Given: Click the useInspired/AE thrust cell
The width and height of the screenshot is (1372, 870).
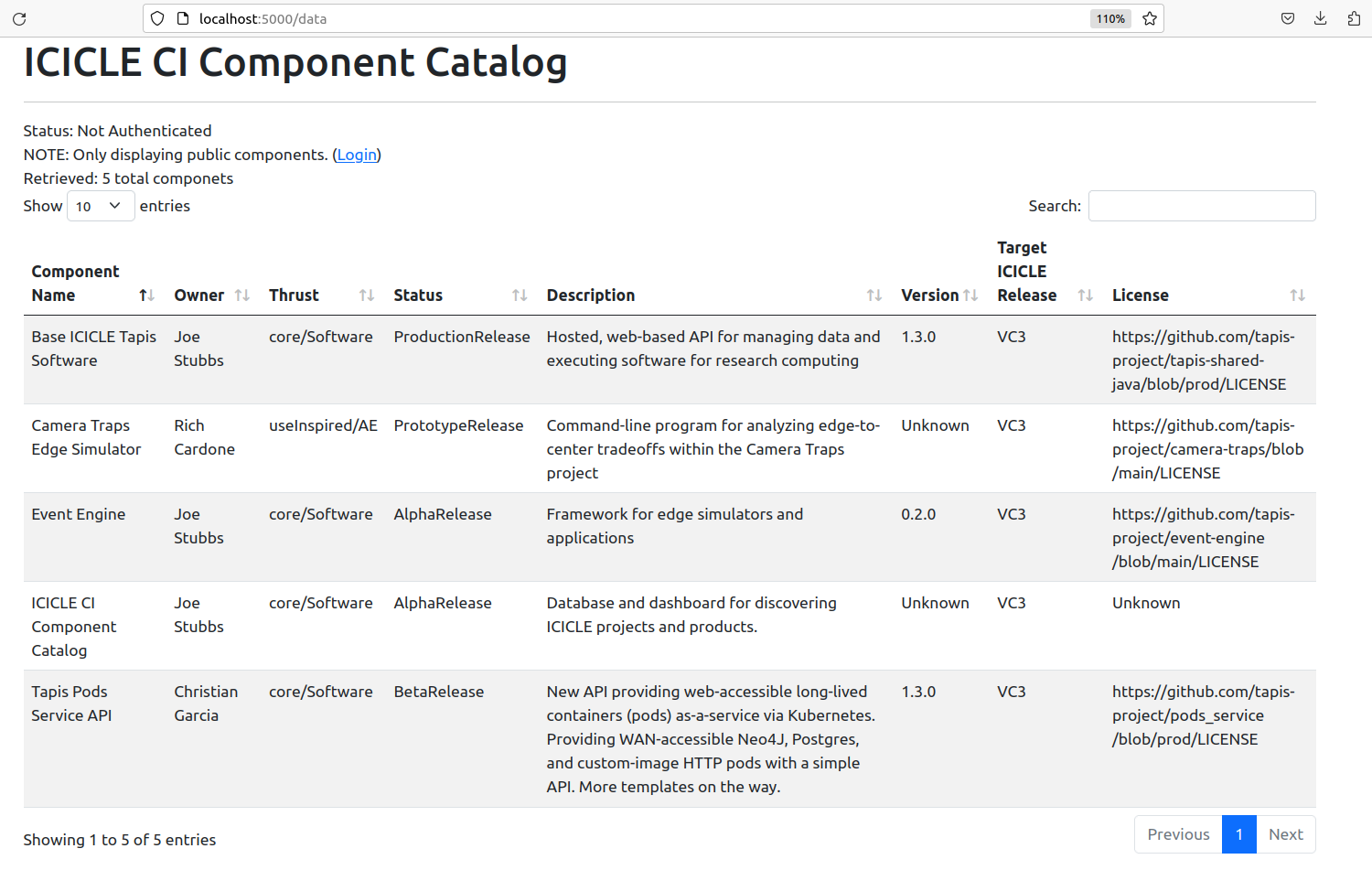Looking at the screenshot, I should (x=323, y=425).
